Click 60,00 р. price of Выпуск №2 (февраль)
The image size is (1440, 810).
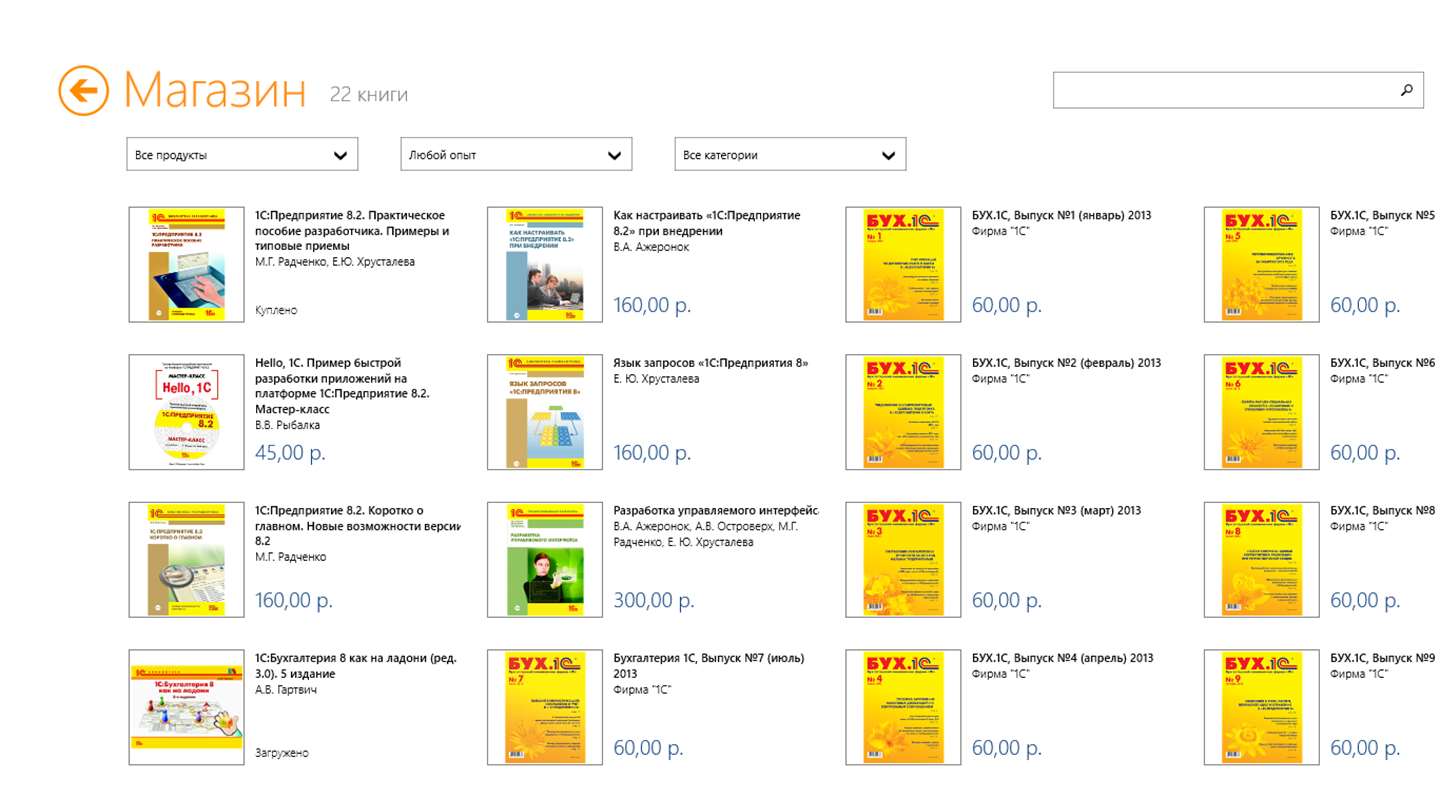[x=1007, y=452]
